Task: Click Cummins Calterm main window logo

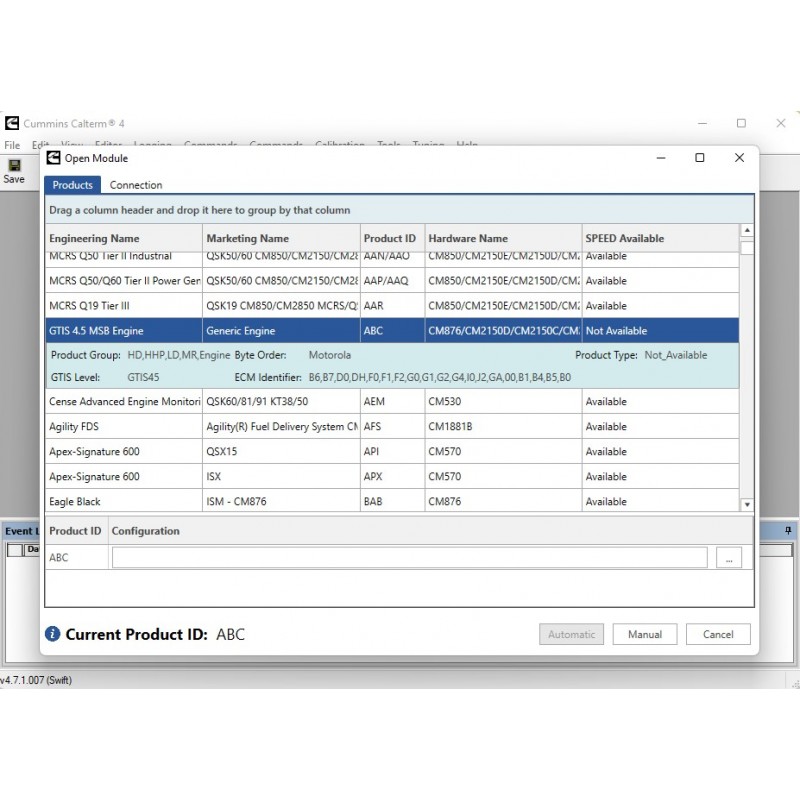Action: pos(12,123)
